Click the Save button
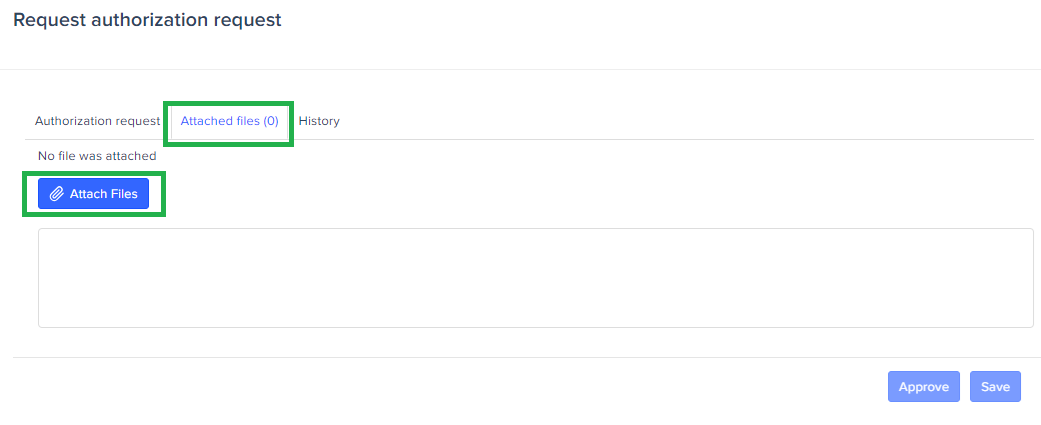Image resolution: width=1041 pixels, height=425 pixels. [995, 387]
